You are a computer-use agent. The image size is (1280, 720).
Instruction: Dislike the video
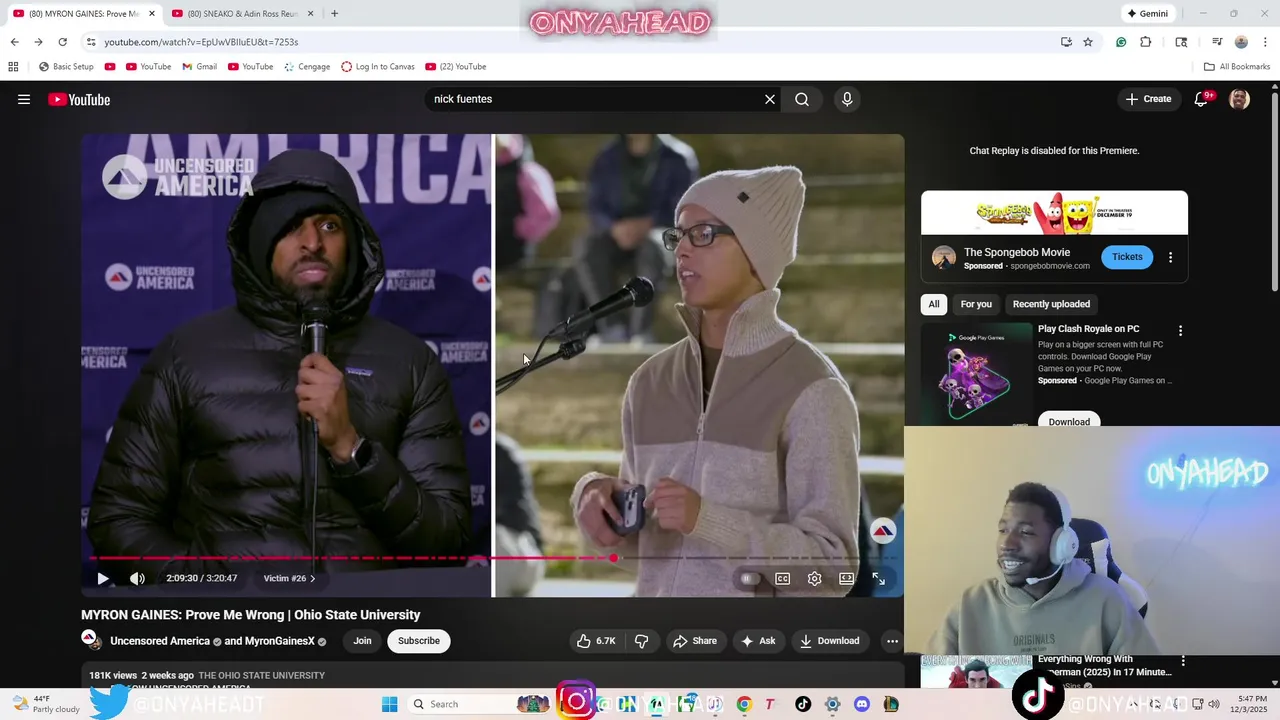[x=642, y=641]
